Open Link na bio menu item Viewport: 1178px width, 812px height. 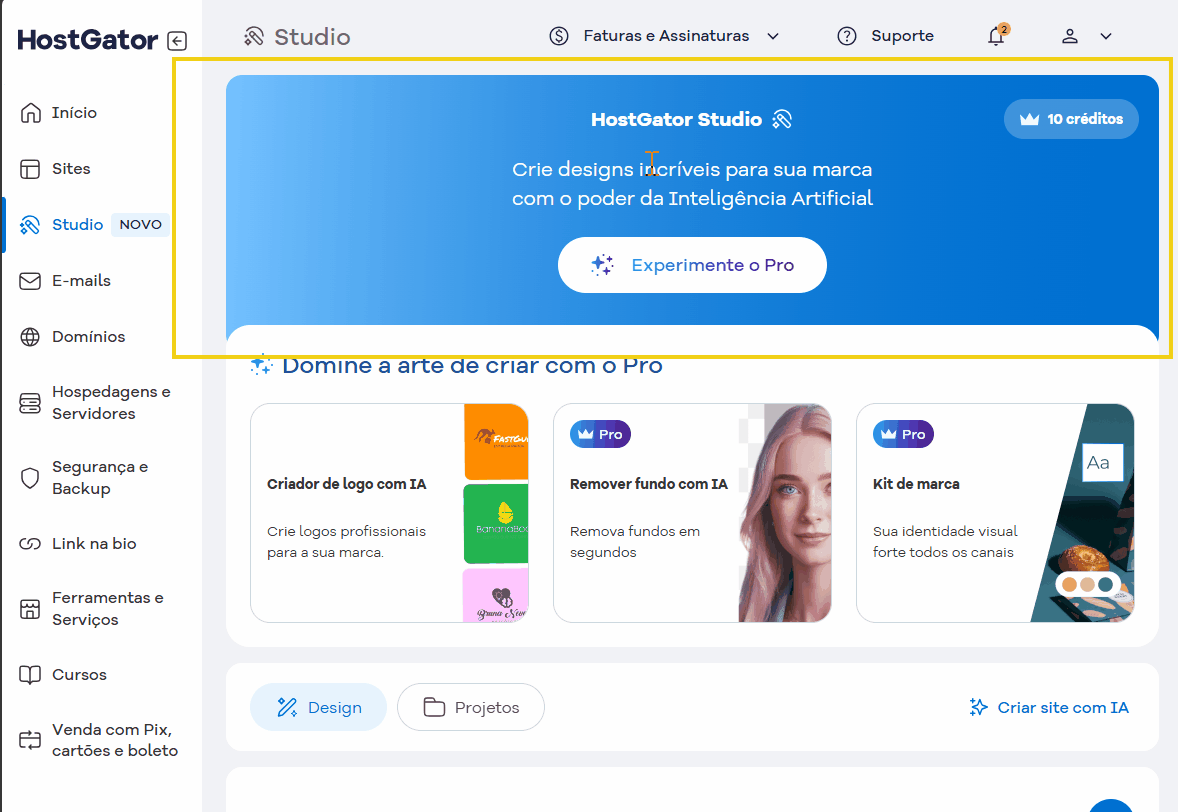(93, 544)
